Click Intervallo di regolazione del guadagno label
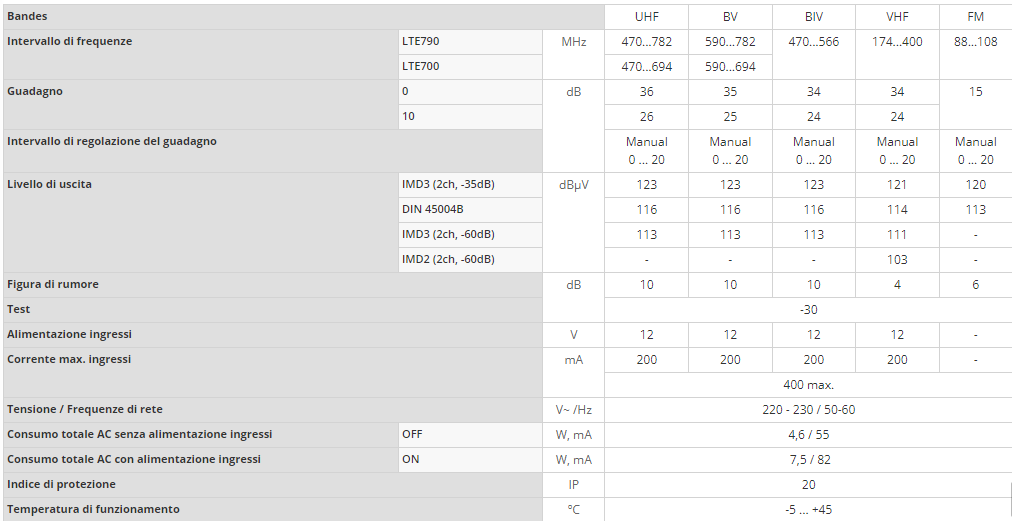The height and width of the screenshot is (521, 1012). (112, 142)
